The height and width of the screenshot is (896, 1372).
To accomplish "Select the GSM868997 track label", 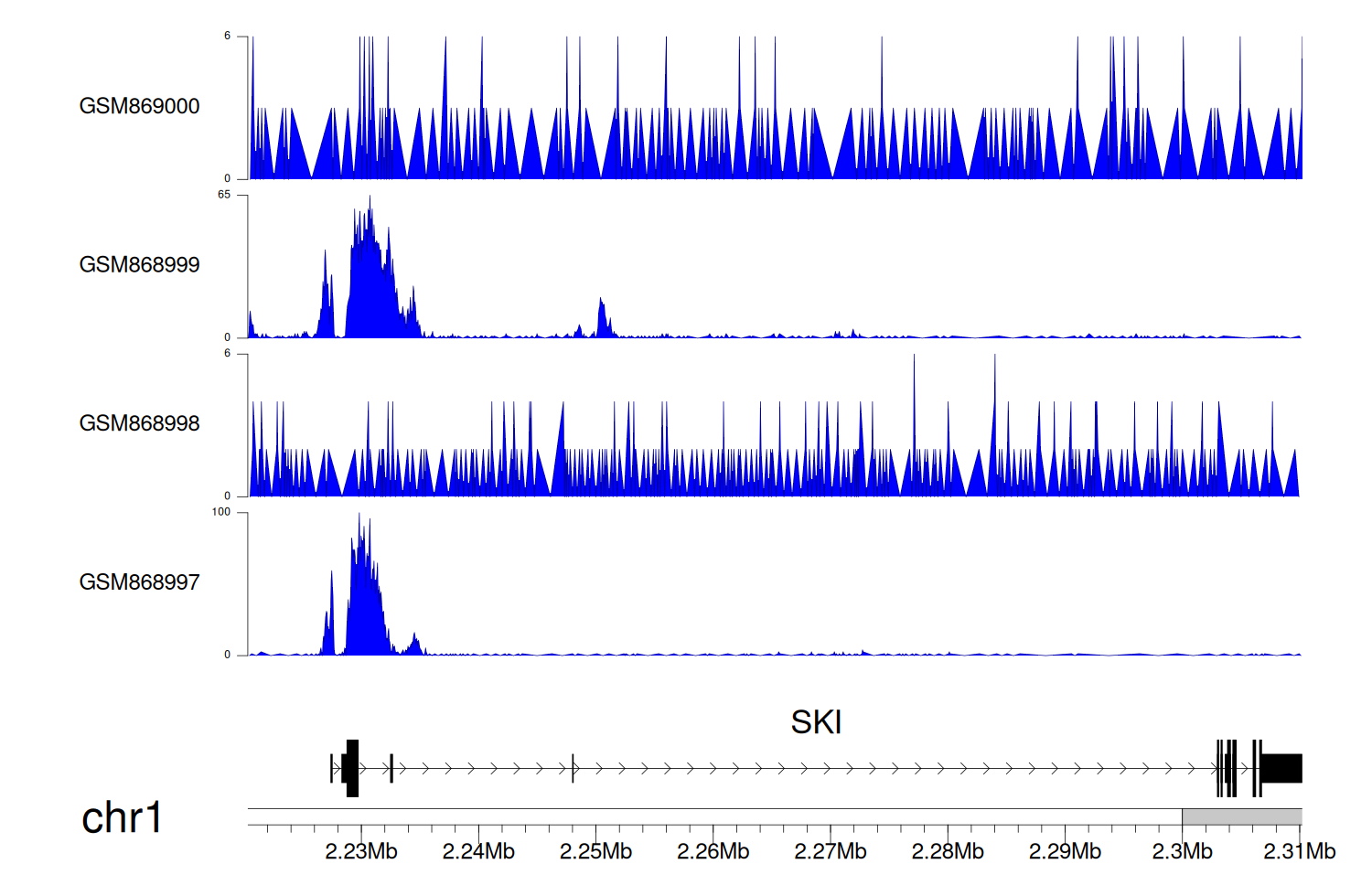I will 139,582.
